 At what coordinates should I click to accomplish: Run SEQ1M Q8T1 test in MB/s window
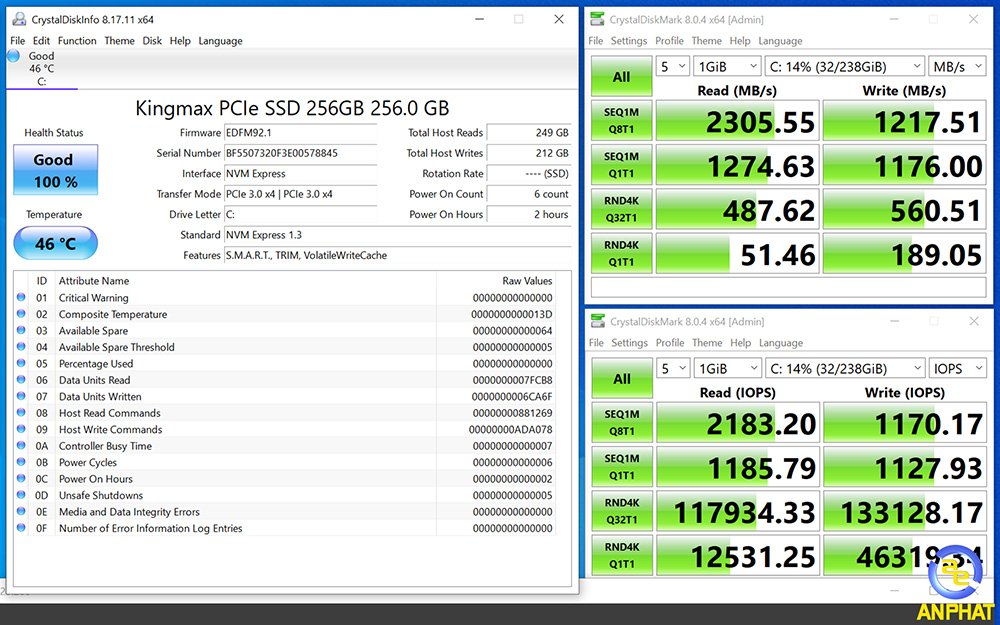pyautogui.click(x=622, y=120)
